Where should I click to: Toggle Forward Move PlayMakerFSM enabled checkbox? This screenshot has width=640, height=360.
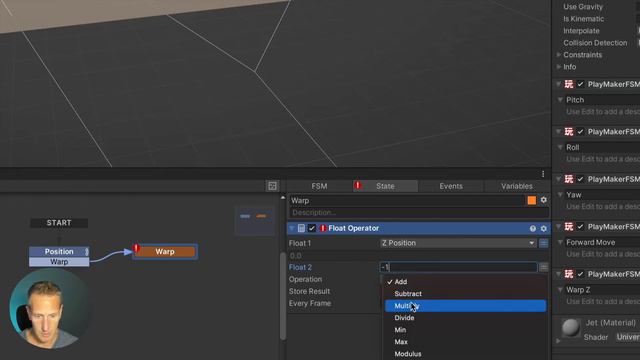580,227
